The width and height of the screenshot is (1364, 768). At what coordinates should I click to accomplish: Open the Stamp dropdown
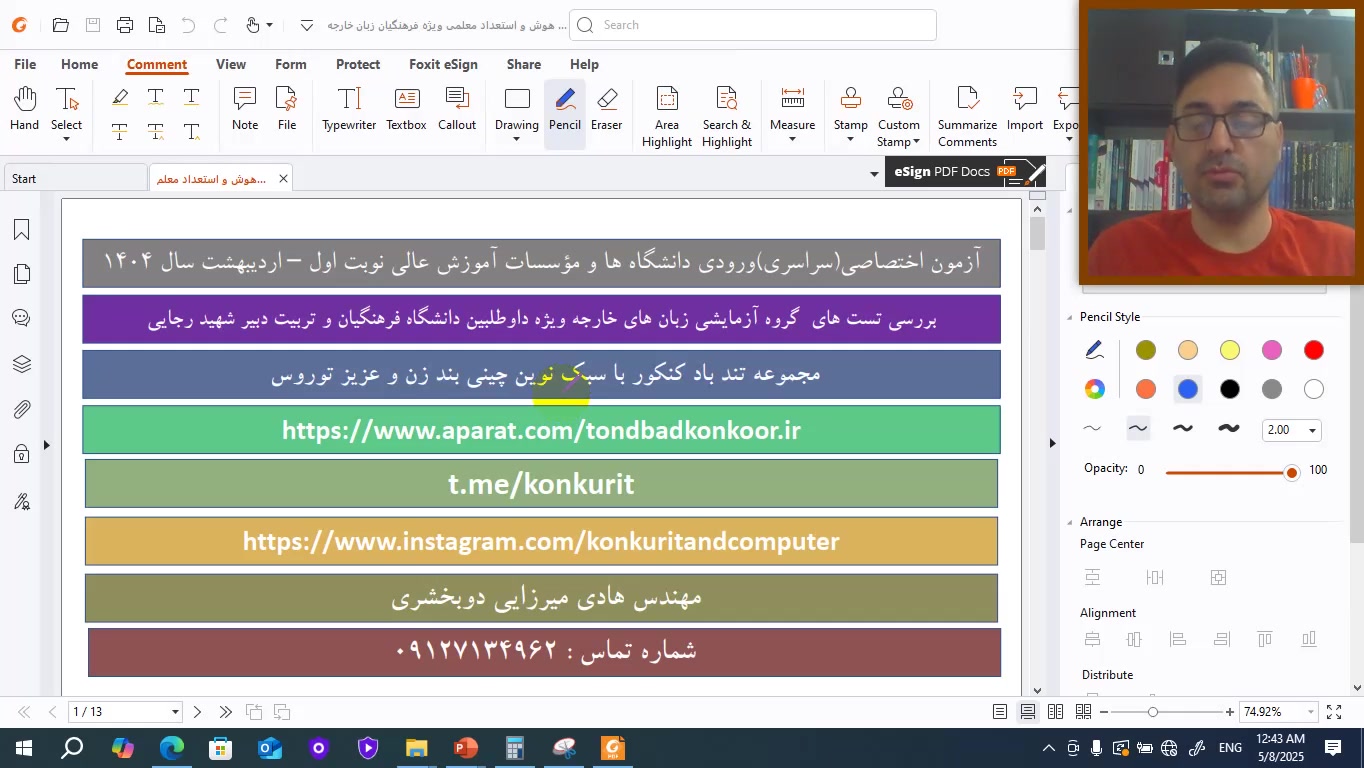[850, 138]
